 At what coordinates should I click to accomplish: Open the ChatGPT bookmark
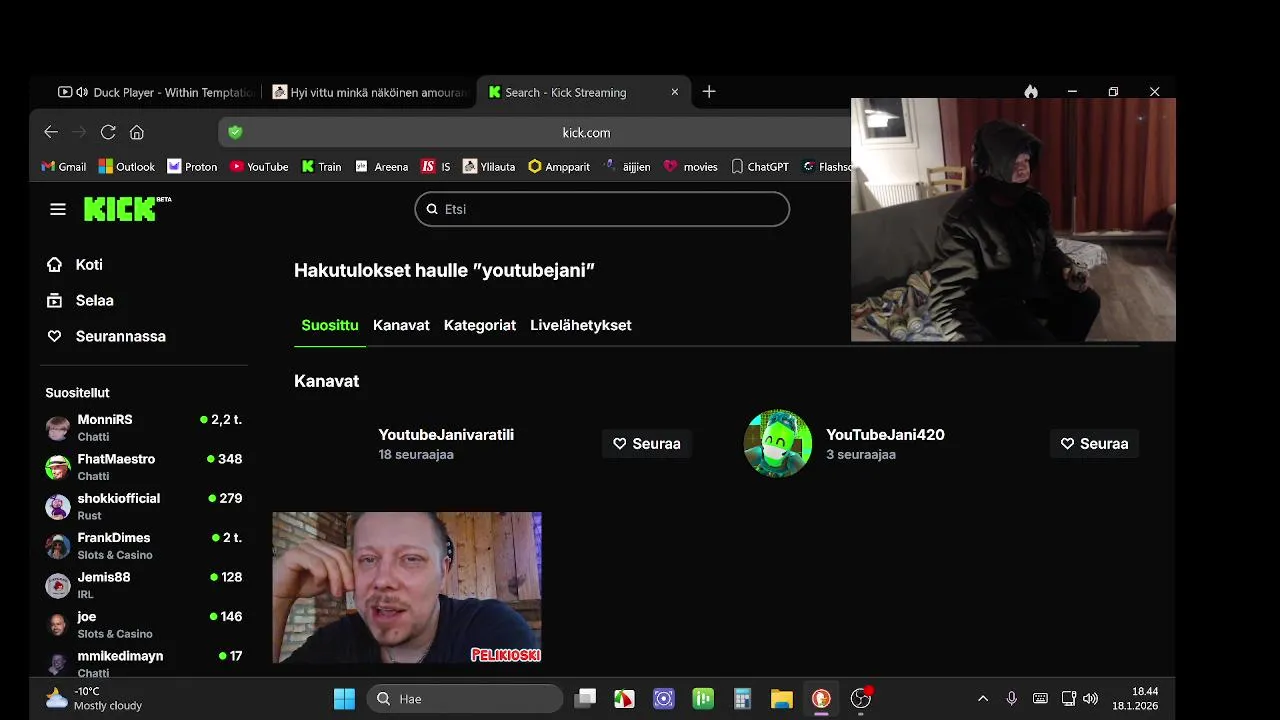[760, 167]
